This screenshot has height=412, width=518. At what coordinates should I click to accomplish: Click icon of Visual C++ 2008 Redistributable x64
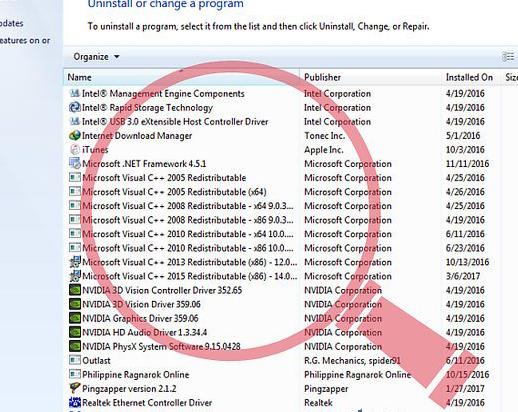(75, 205)
